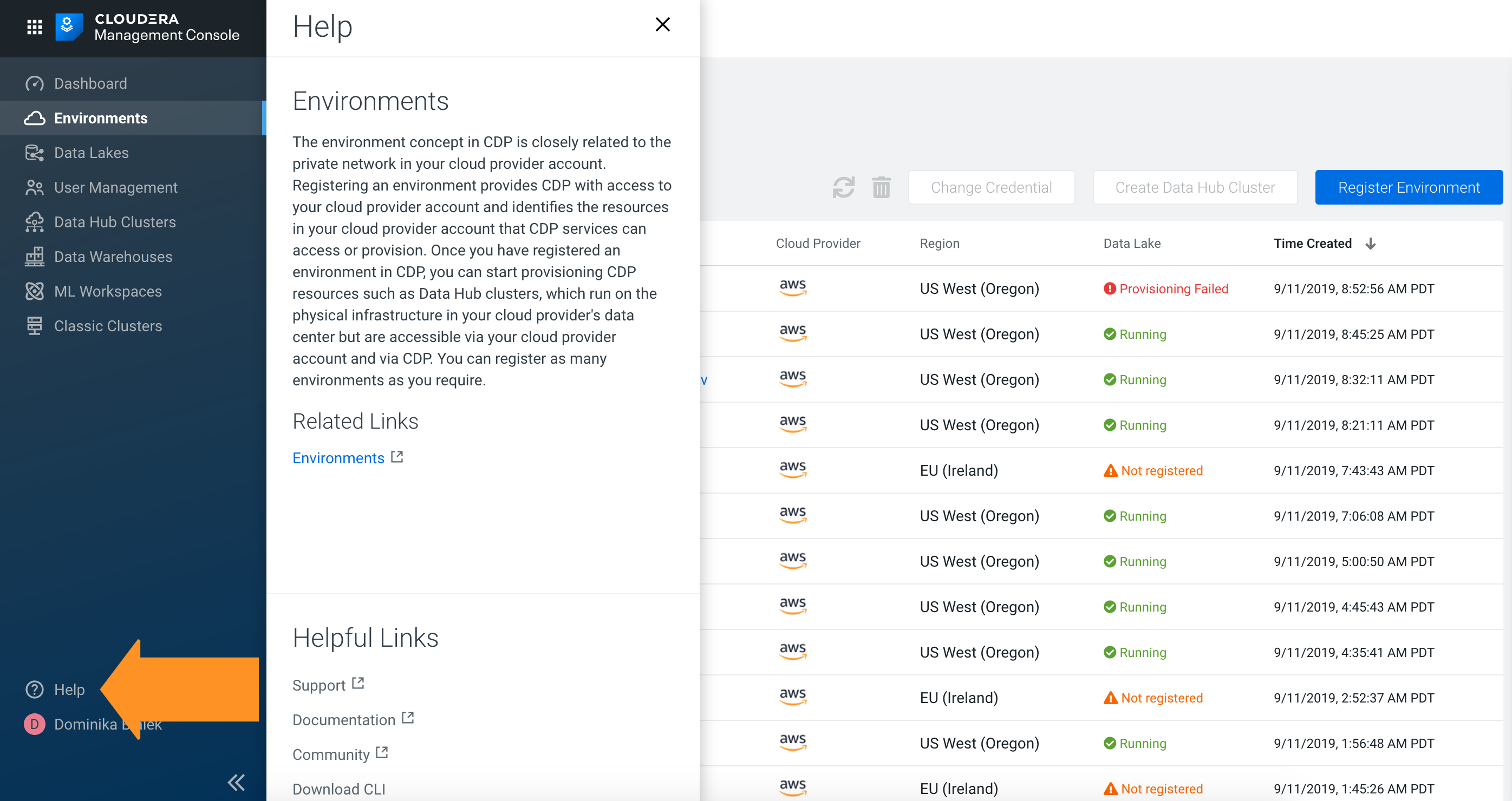Click the delete trash can icon
1512x801 pixels.
point(881,188)
